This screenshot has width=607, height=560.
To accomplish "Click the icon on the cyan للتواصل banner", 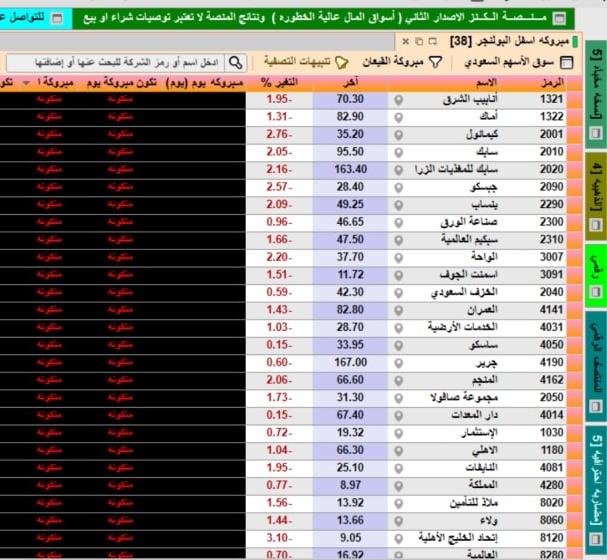I will 57,18.
